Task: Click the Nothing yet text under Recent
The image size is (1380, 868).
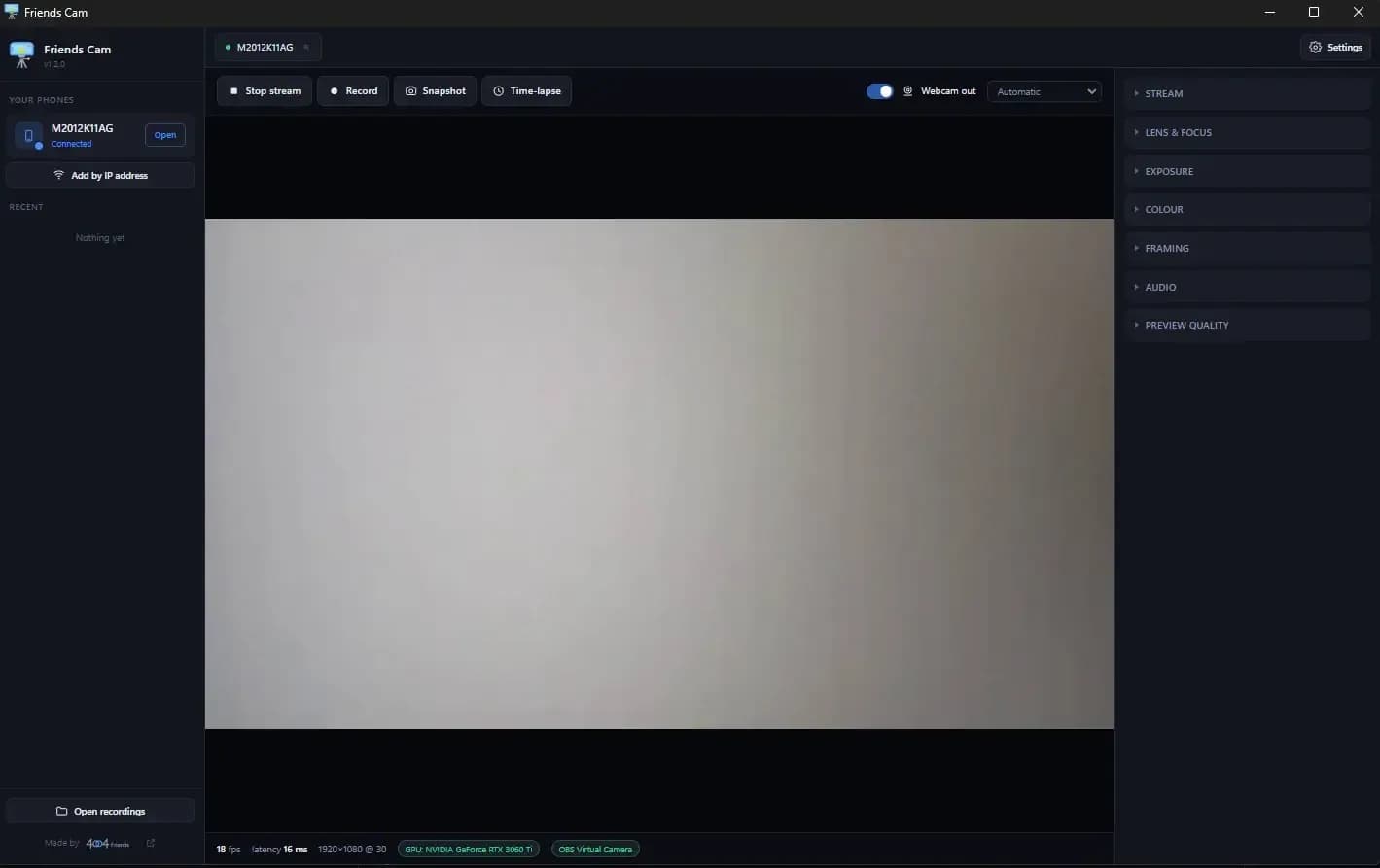Action: [100, 238]
